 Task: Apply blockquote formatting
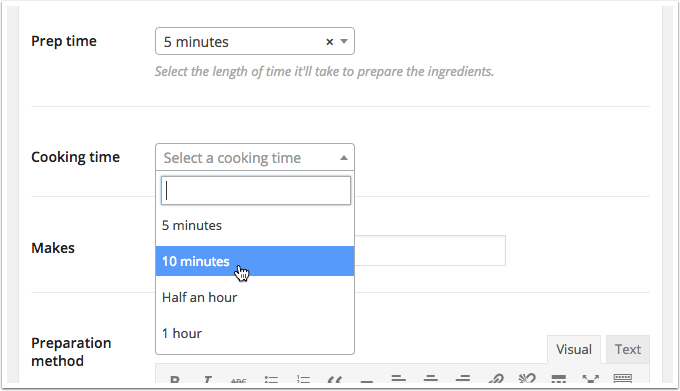(334, 380)
